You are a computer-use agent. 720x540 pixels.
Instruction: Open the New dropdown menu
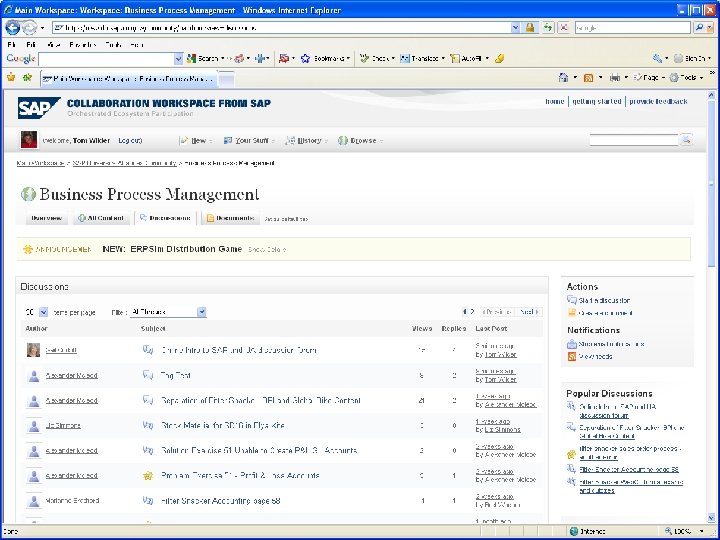point(197,141)
